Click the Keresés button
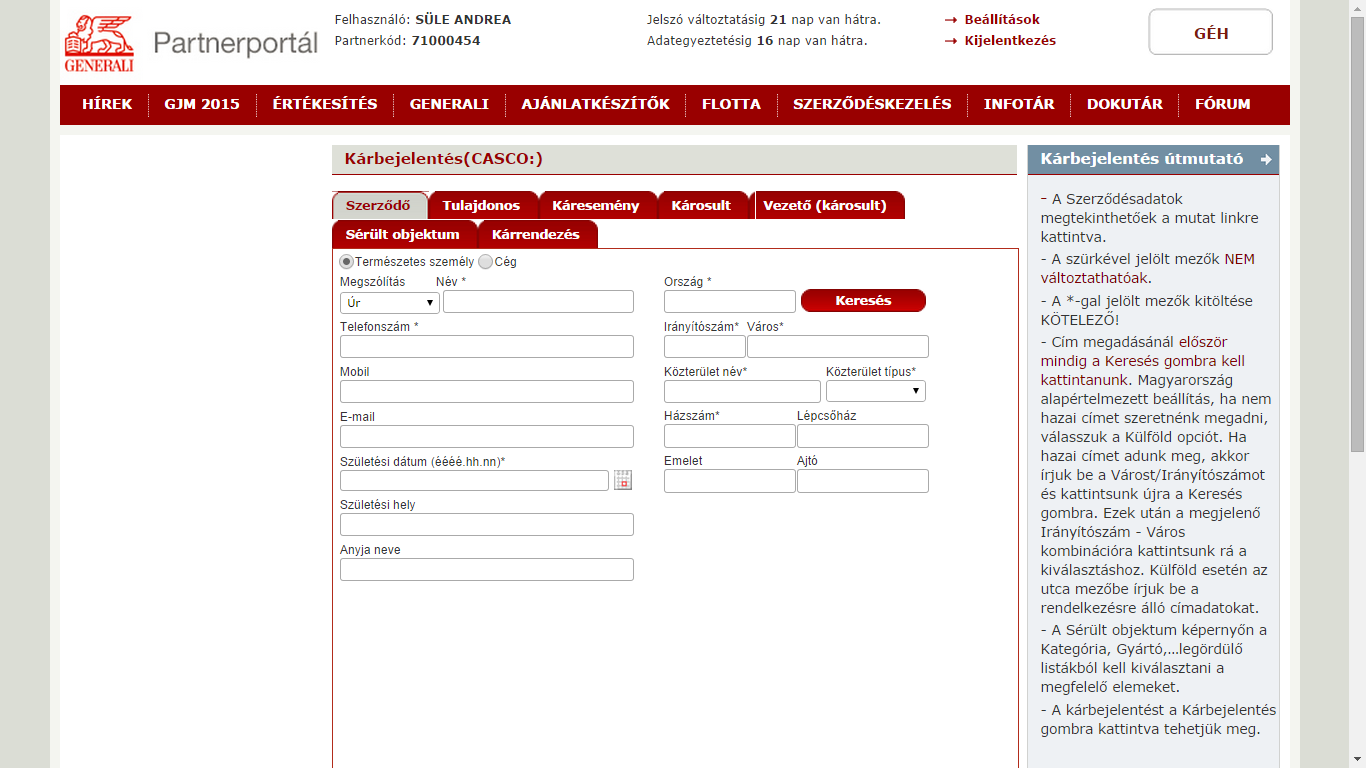Image resolution: width=1366 pixels, height=768 pixels. click(863, 300)
